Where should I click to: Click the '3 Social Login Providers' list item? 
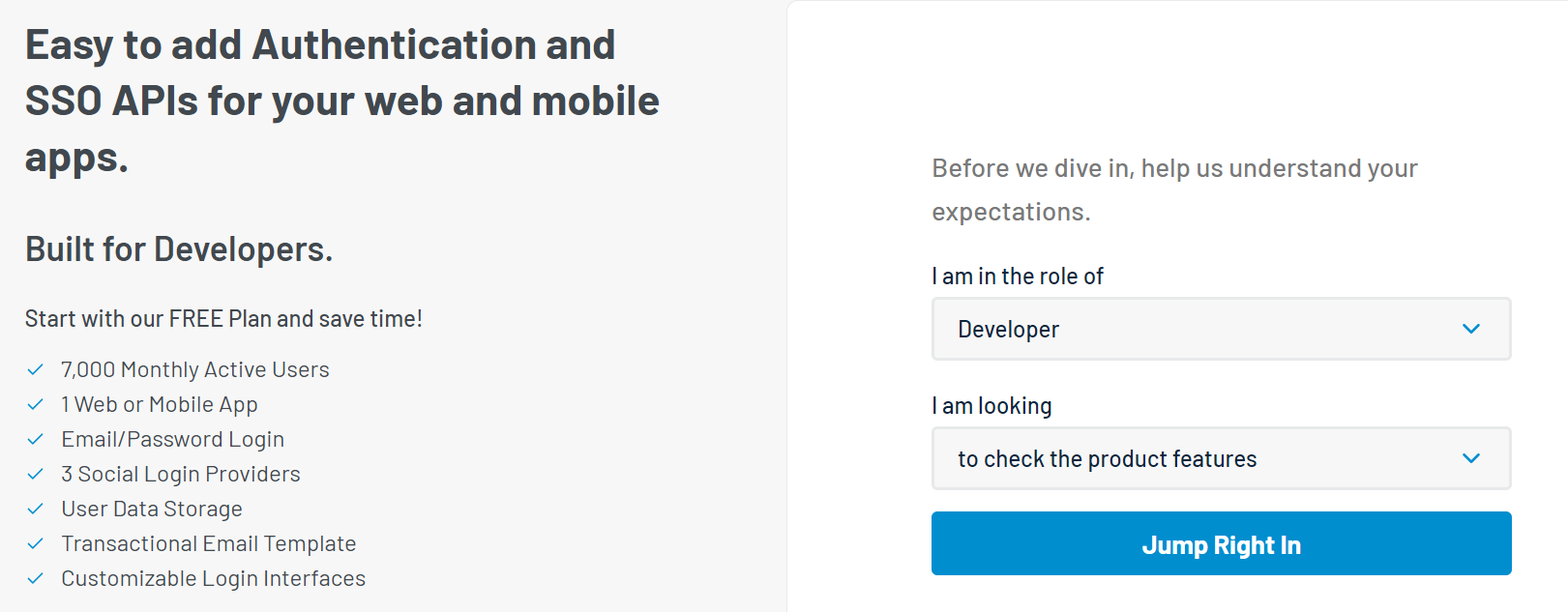pos(180,474)
